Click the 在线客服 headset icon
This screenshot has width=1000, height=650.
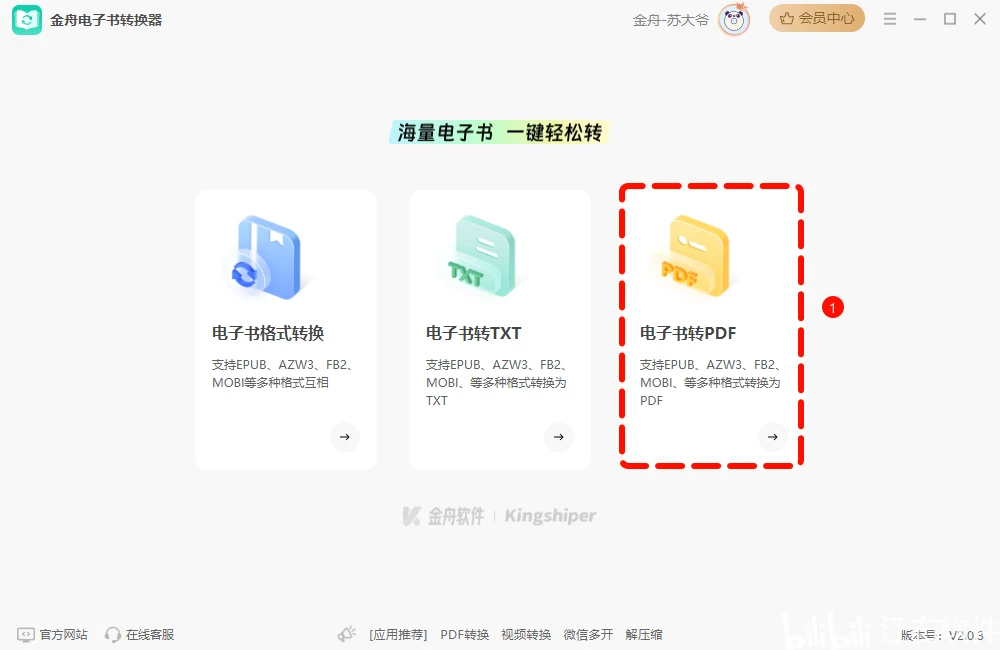point(112,635)
